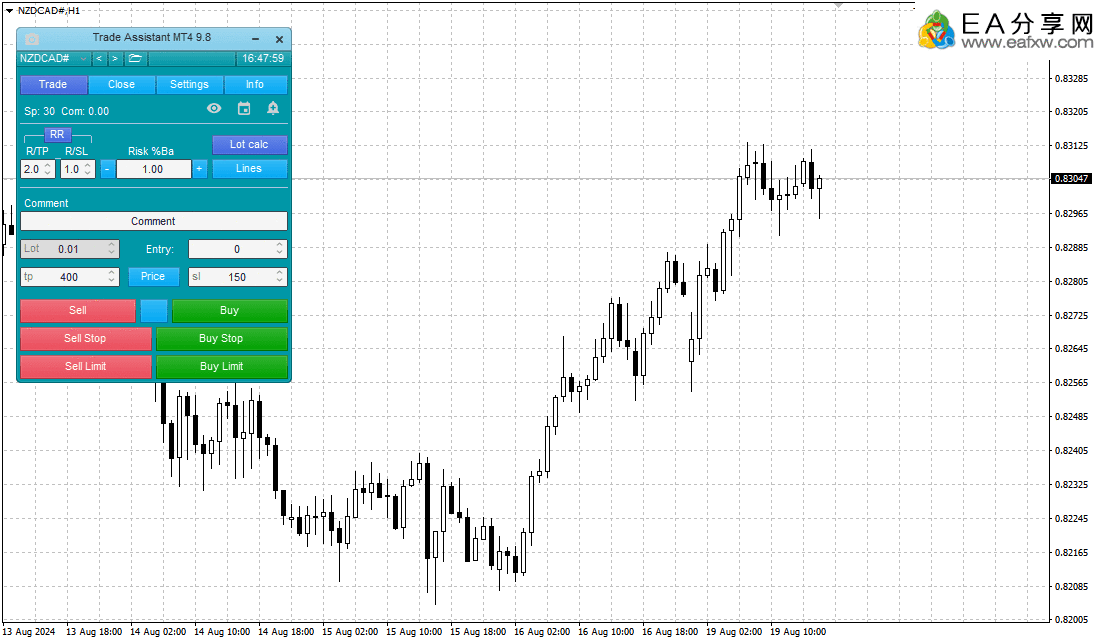This screenshot has width=1095, height=643.
Task: Click the Lines button
Action: point(249,168)
